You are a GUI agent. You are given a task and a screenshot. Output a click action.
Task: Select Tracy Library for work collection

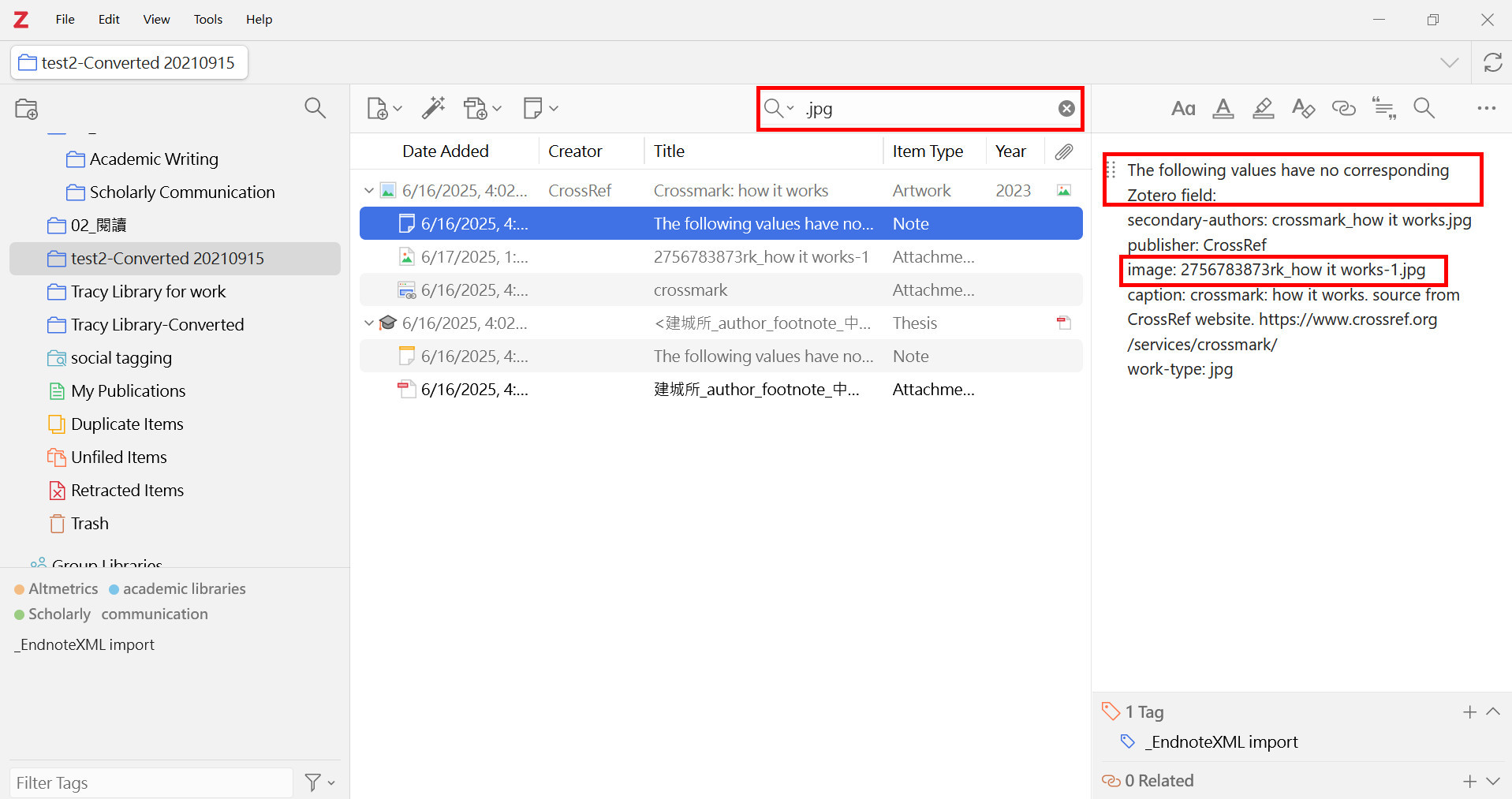148,292
